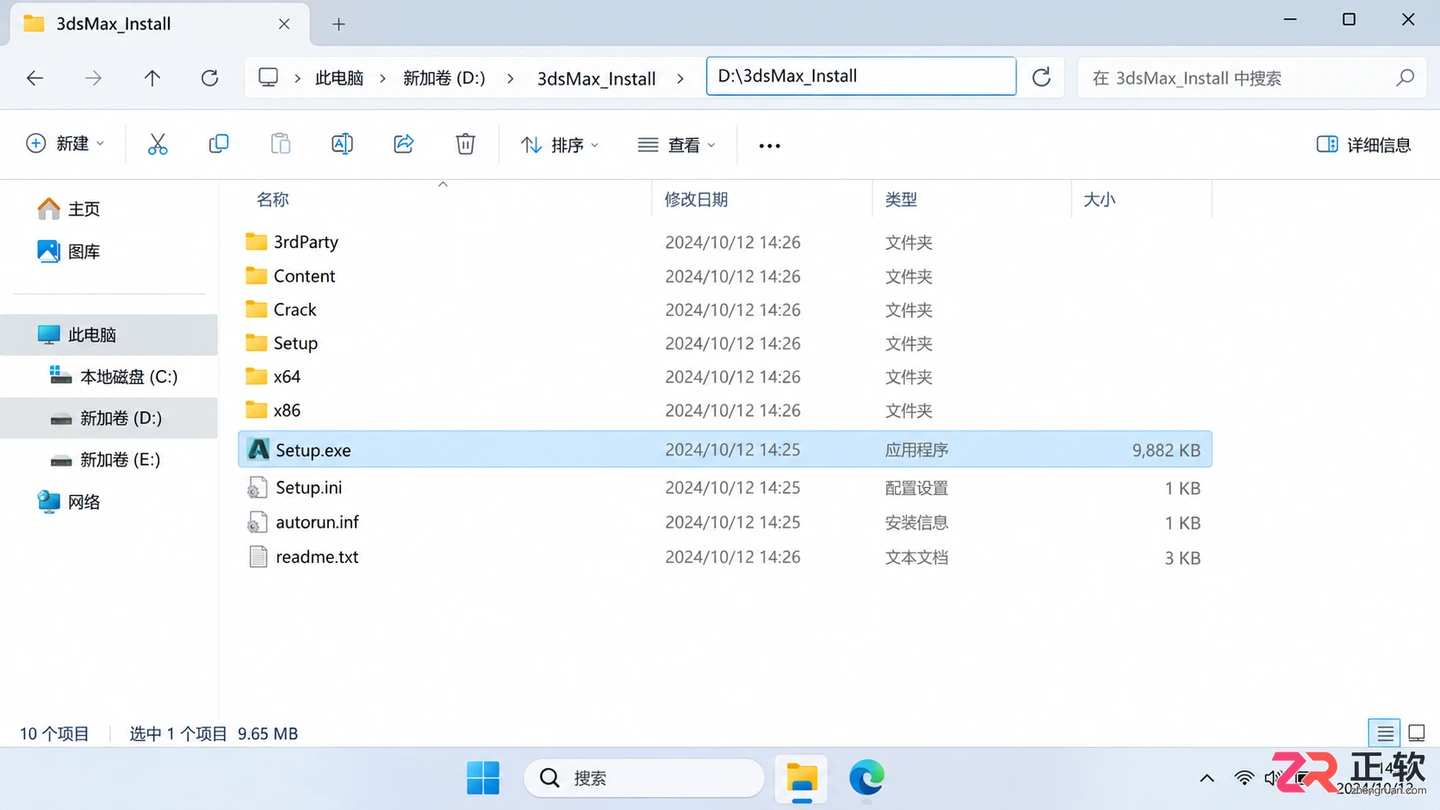
Task: Click refresh icon left of breadcrumb
Action: (x=210, y=78)
